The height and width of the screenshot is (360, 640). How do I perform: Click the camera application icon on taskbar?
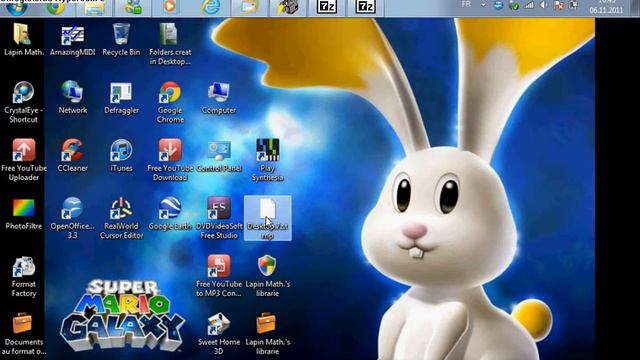pyautogui.click(x=288, y=7)
